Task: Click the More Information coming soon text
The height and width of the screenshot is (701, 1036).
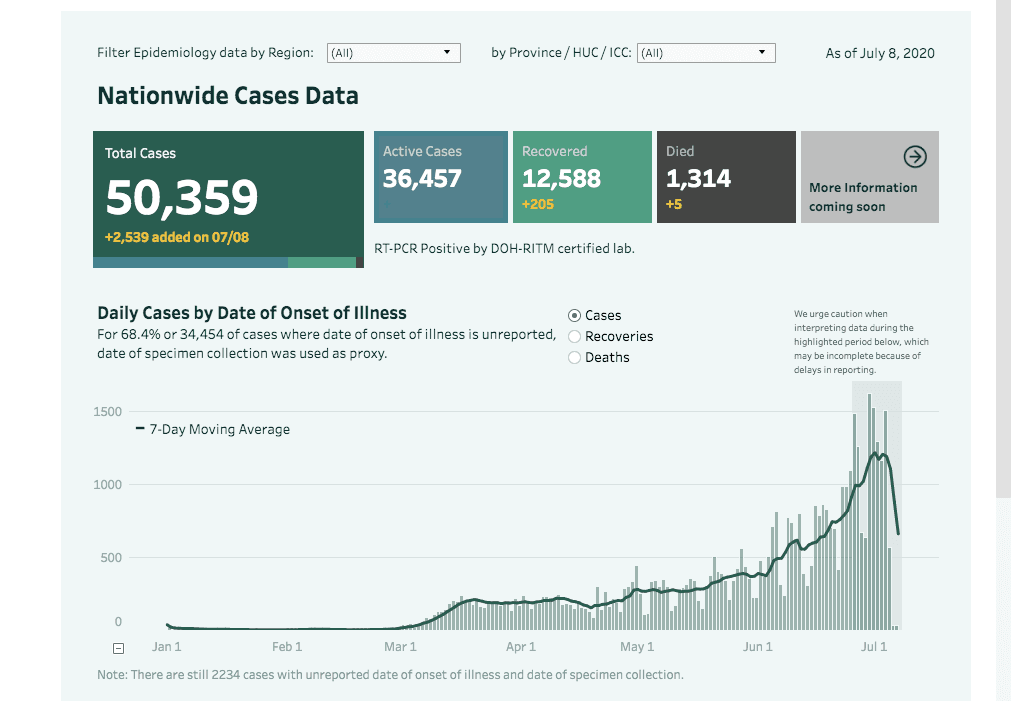Action: pos(862,197)
